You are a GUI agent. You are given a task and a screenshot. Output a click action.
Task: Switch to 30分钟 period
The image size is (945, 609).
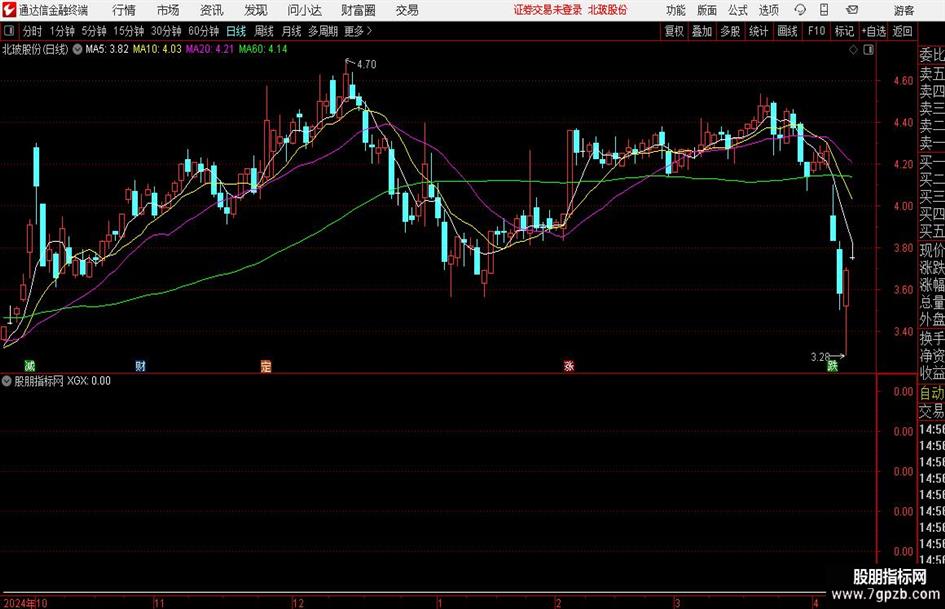[x=166, y=31]
